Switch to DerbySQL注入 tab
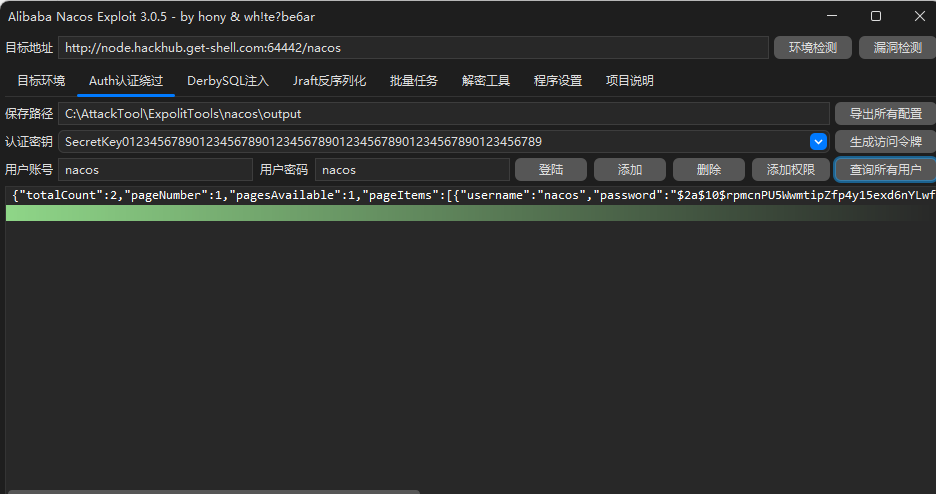 [x=228, y=81]
